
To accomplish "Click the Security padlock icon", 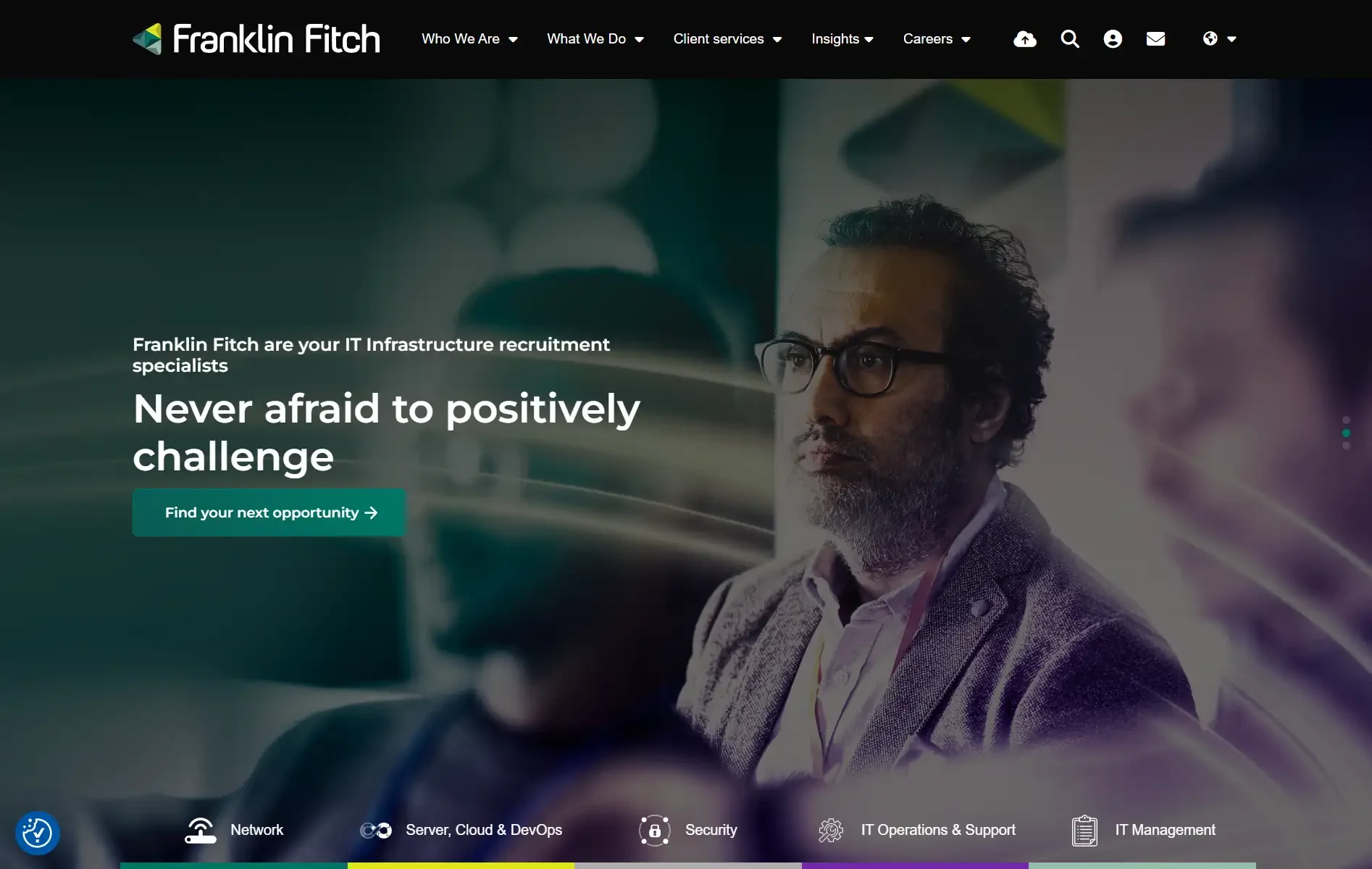I will tap(655, 831).
